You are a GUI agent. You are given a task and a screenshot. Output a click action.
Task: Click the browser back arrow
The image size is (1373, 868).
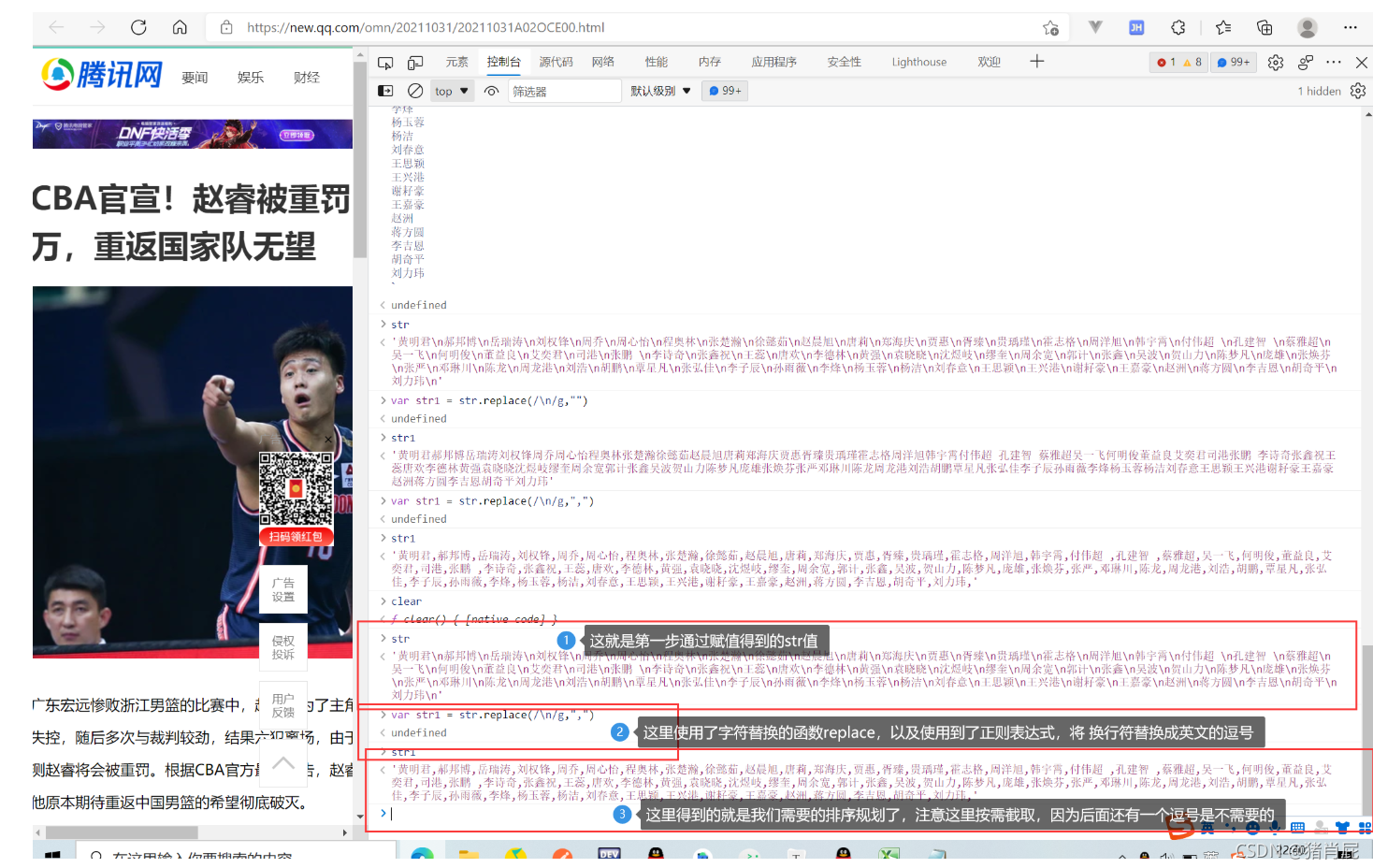(56, 27)
